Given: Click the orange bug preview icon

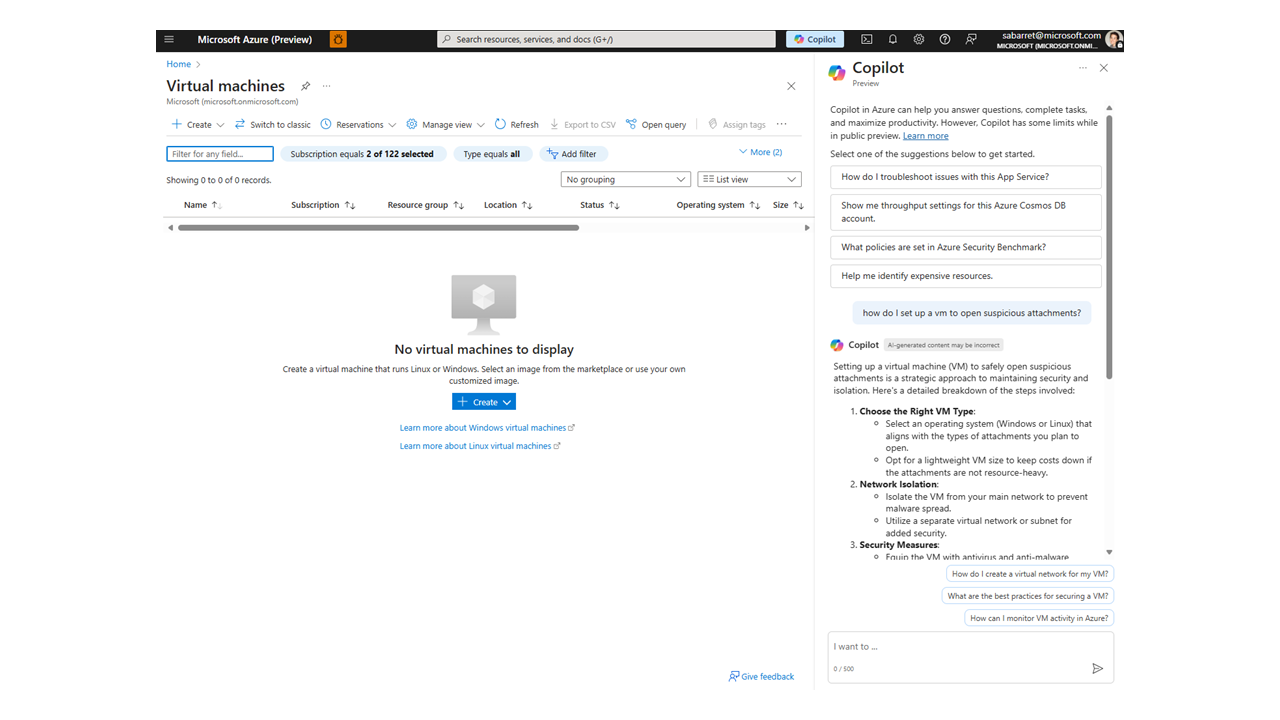Looking at the screenshot, I should coord(338,39).
